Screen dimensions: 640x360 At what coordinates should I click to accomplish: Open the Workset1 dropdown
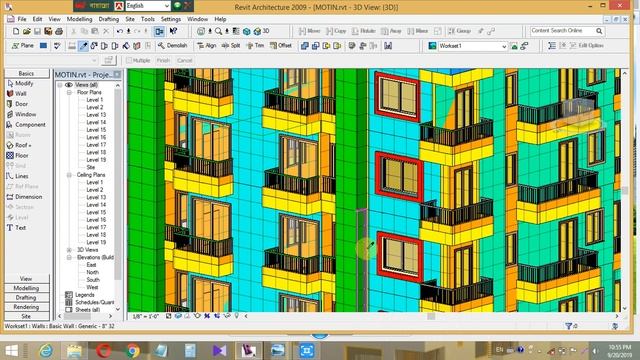tap(504, 47)
